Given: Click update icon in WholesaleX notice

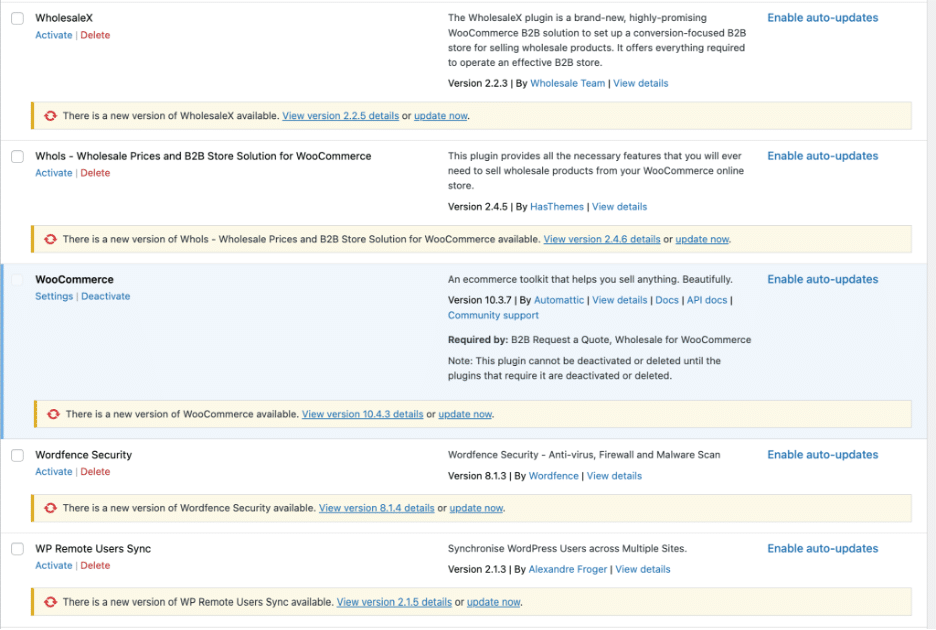Looking at the screenshot, I should [50, 116].
